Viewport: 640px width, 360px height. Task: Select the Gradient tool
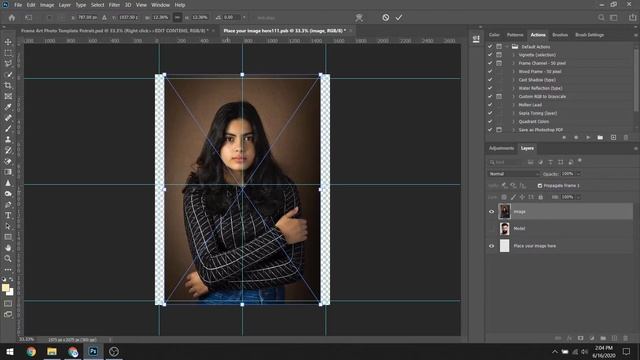[x=8, y=172]
